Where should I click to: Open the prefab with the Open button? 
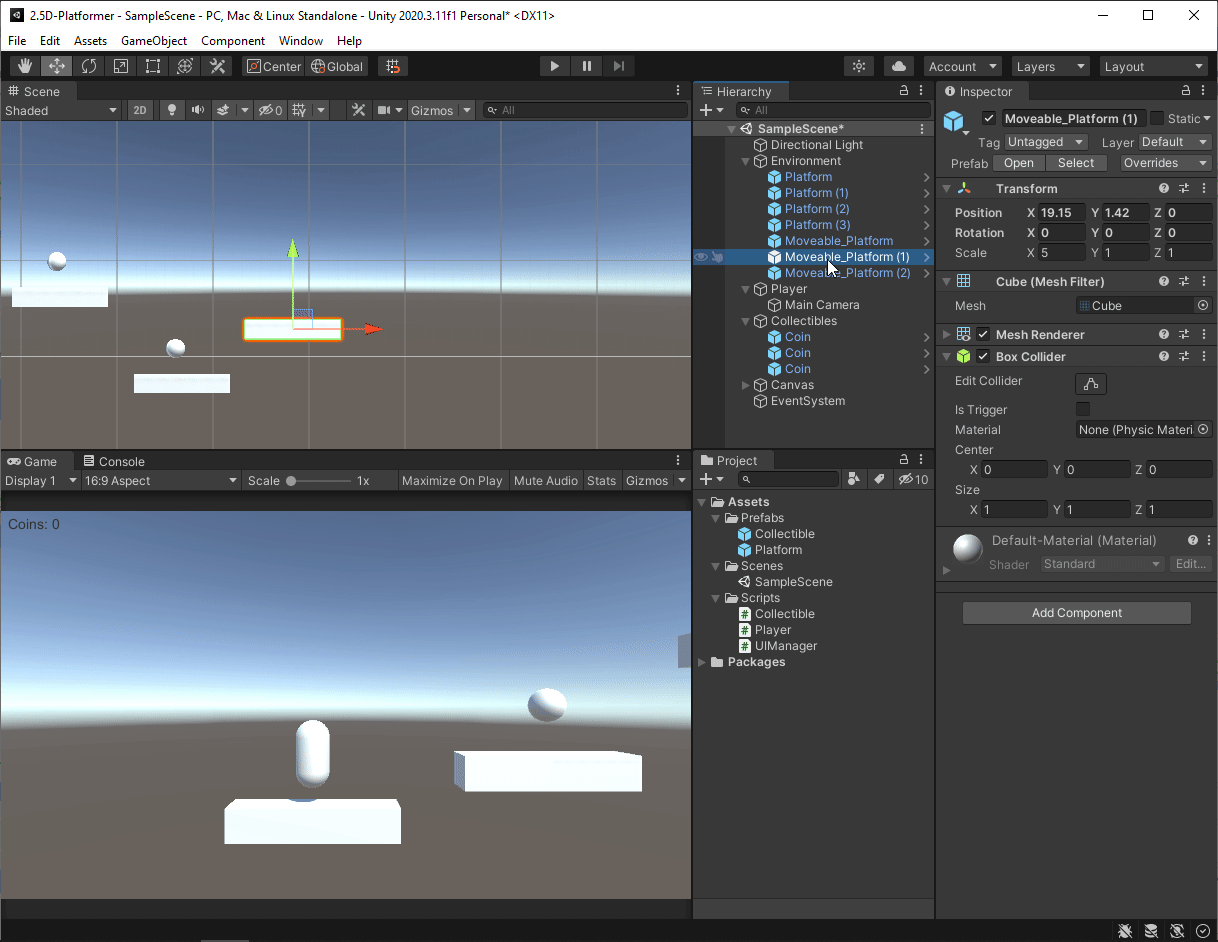point(1019,163)
